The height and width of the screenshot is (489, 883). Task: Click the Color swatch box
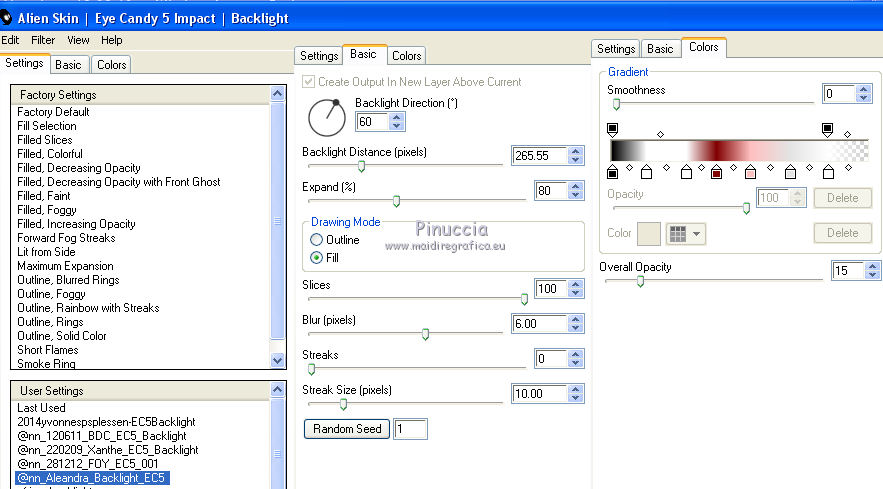(x=649, y=234)
